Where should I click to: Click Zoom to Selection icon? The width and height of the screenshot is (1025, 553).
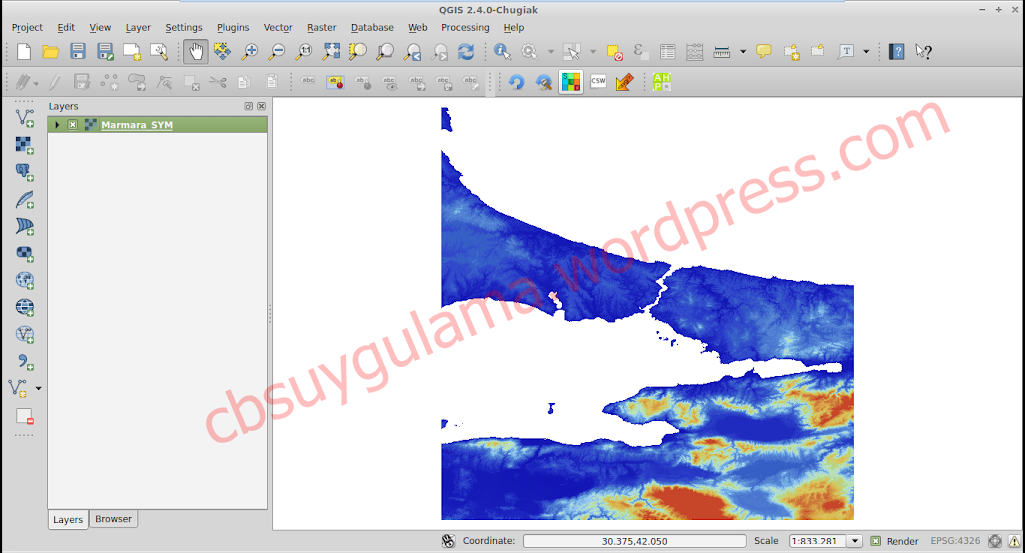click(x=358, y=52)
